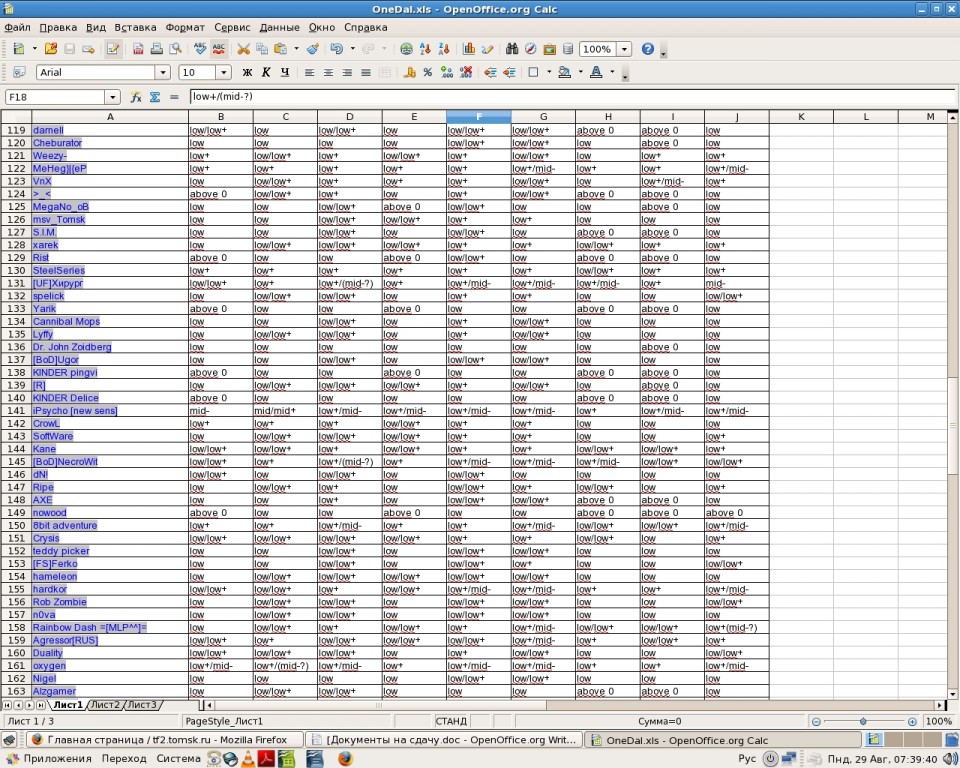The width and height of the screenshot is (960, 768).
Task: Apply font color A swatch
Action: point(596,72)
